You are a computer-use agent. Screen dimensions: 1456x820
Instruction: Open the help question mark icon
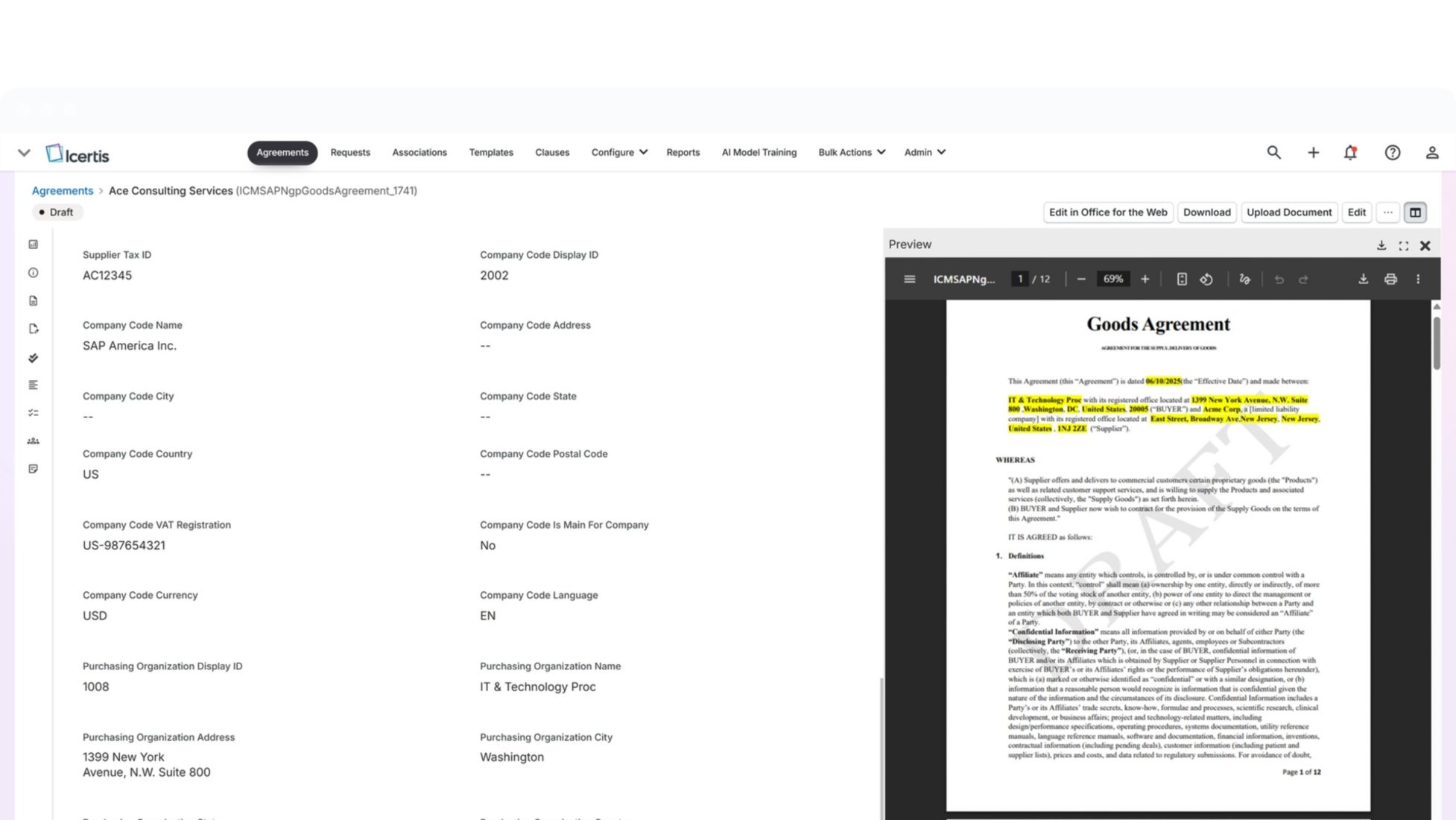point(1392,153)
